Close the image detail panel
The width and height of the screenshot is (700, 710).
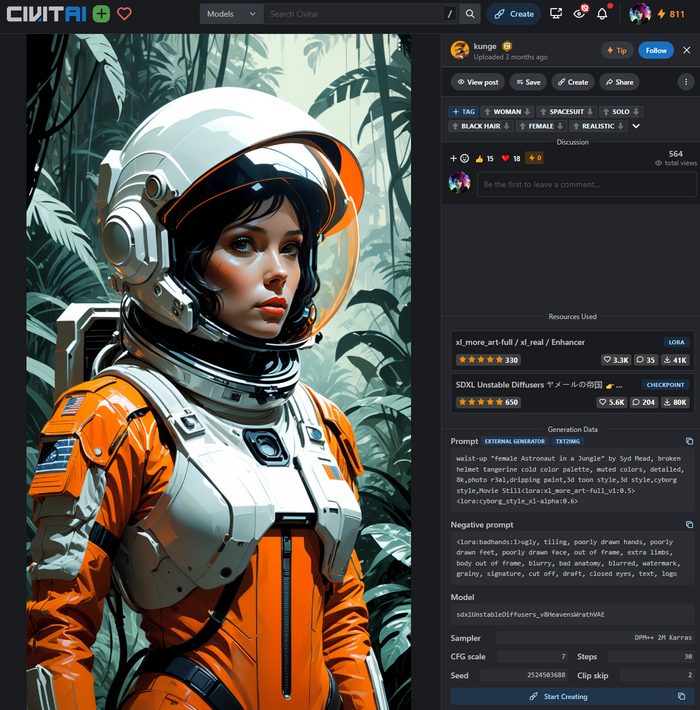click(x=686, y=50)
